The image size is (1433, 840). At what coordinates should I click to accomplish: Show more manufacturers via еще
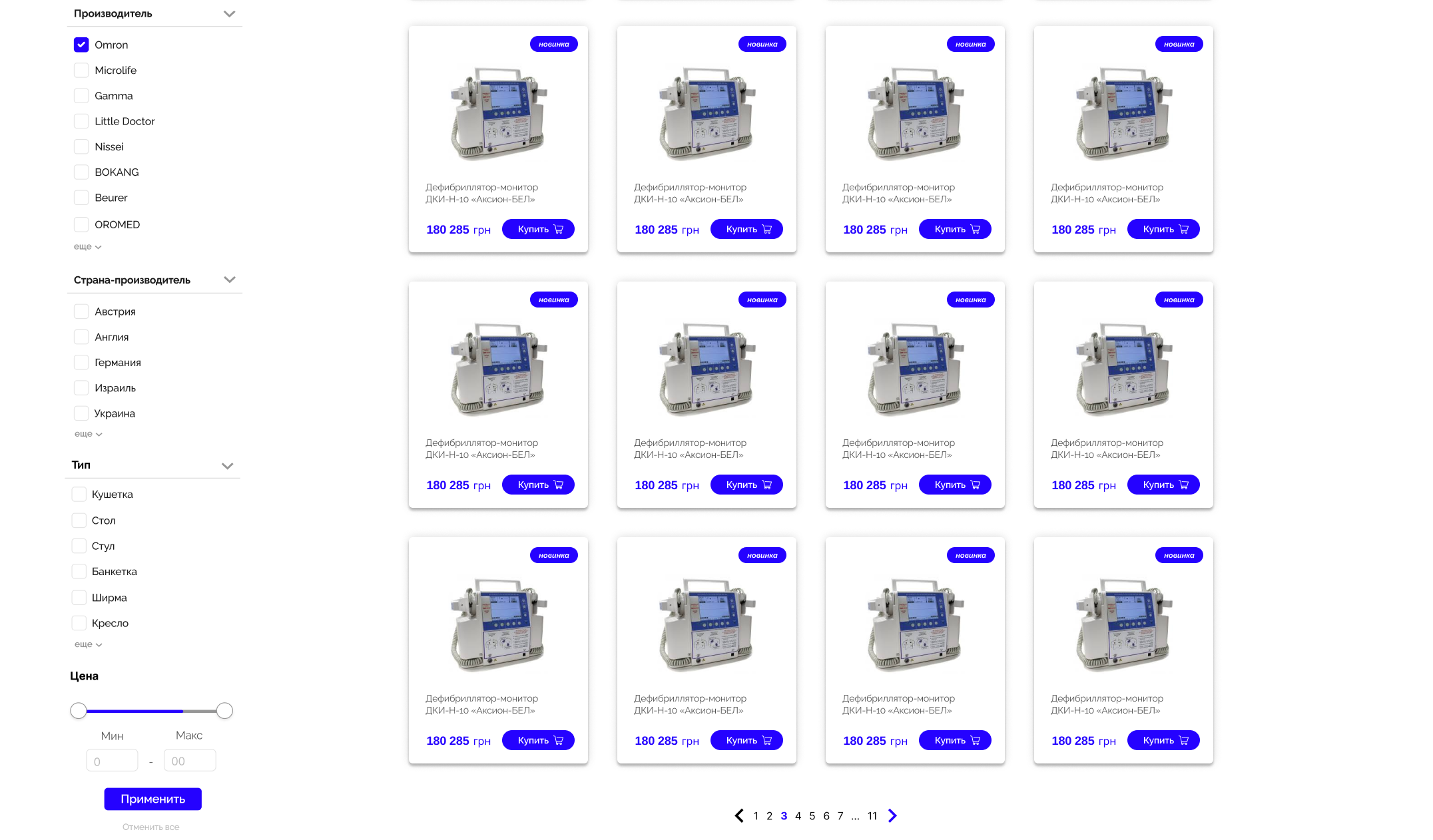tap(87, 246)
